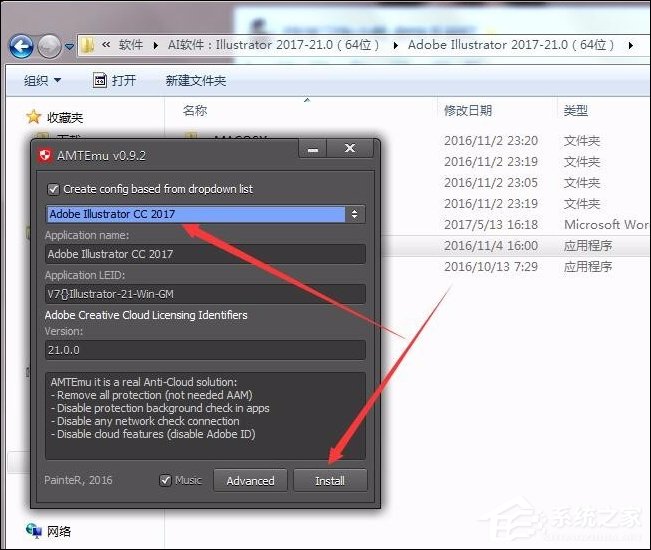Click 新建文件夹 toolbar button
This screenshot has height=550, width=651.
tap(196, 81)
